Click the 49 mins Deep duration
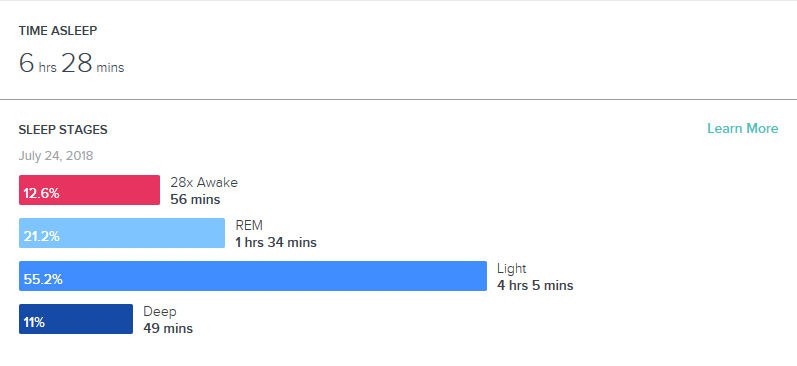797x366 pixels. point(168,328)
